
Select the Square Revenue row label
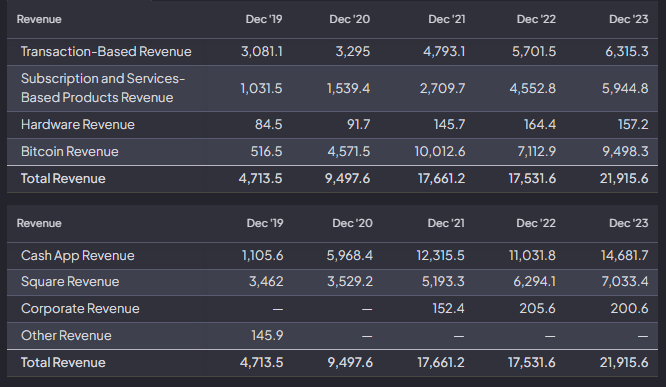tap(70, 282)
